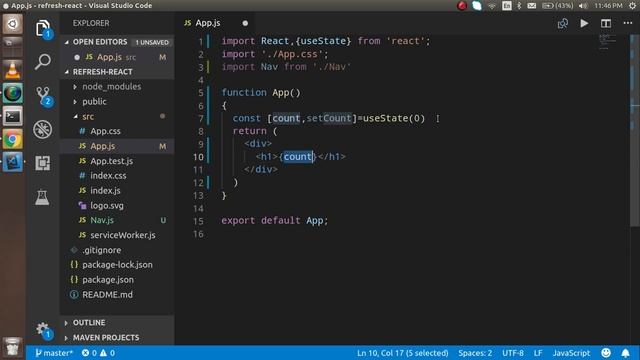Run the code with play icon
The height and width of the screenshot is (360, 640).
[x=584, y=23]
